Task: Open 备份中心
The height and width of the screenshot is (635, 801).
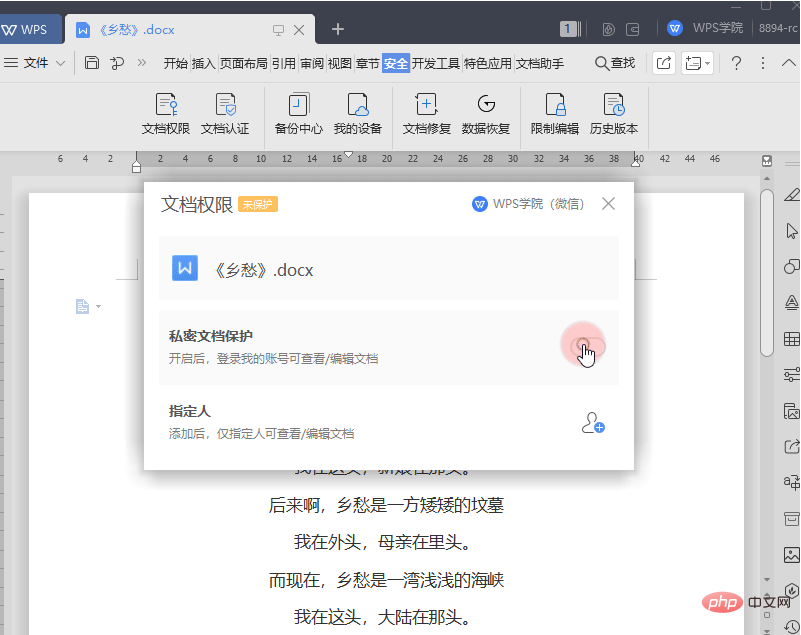Action: (298, 115)
